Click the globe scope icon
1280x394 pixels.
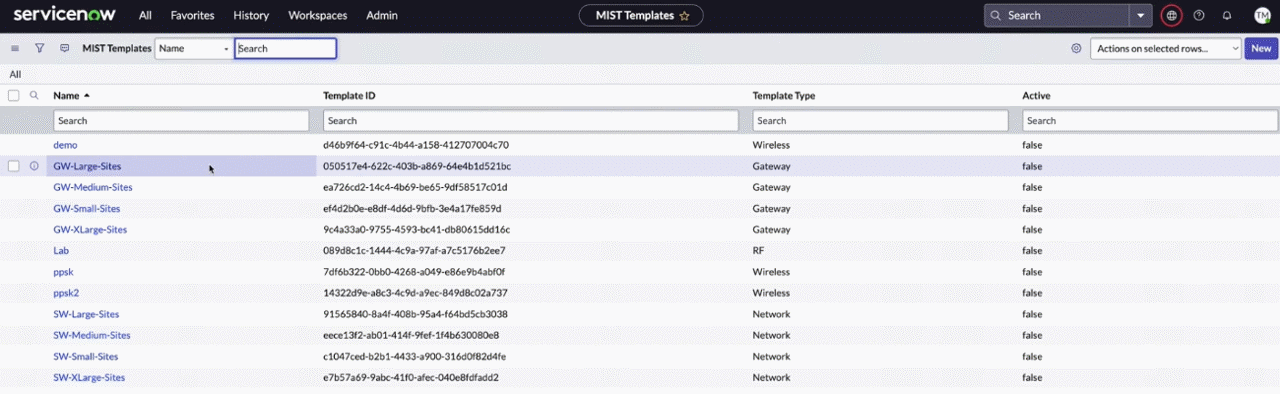click(x=1171, y=16)
